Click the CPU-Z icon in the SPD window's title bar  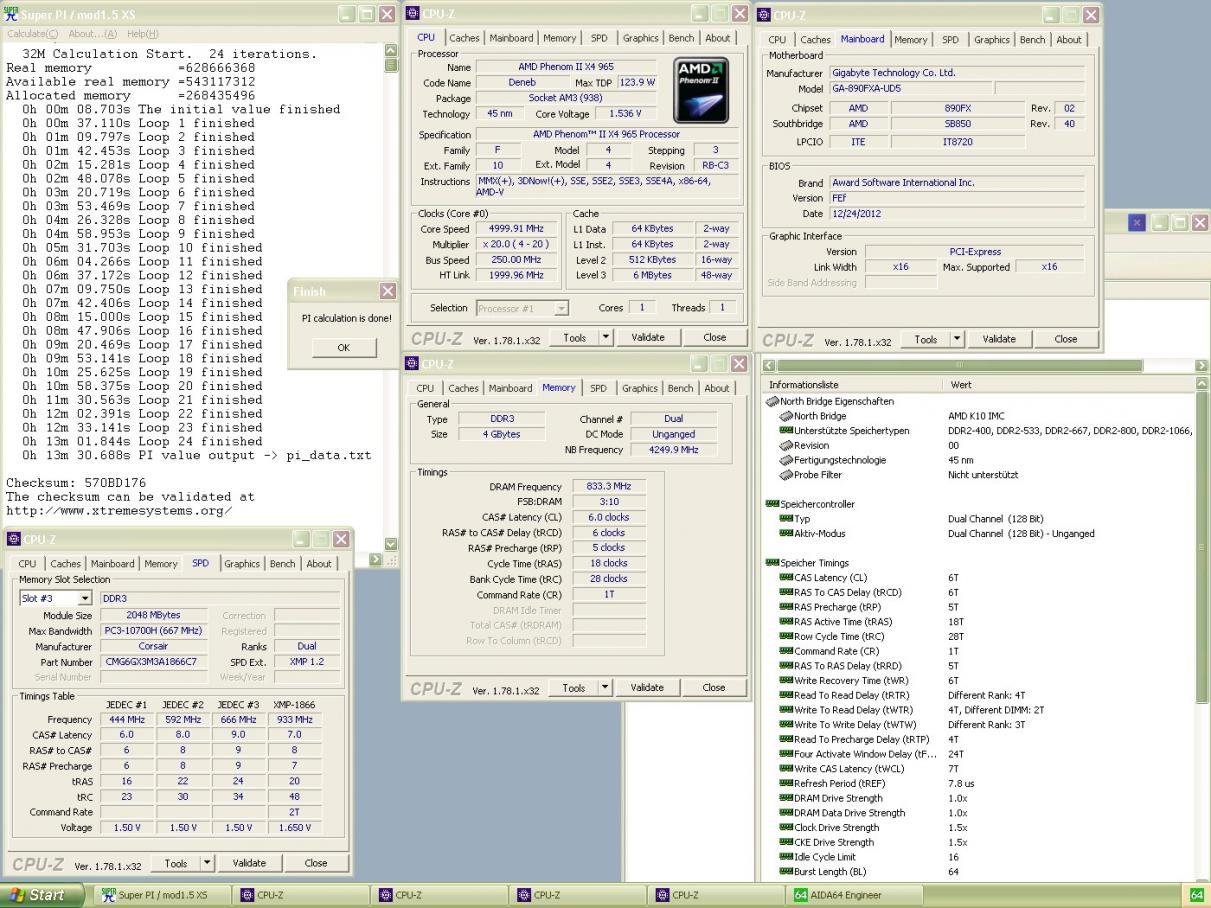click(13, 539)
